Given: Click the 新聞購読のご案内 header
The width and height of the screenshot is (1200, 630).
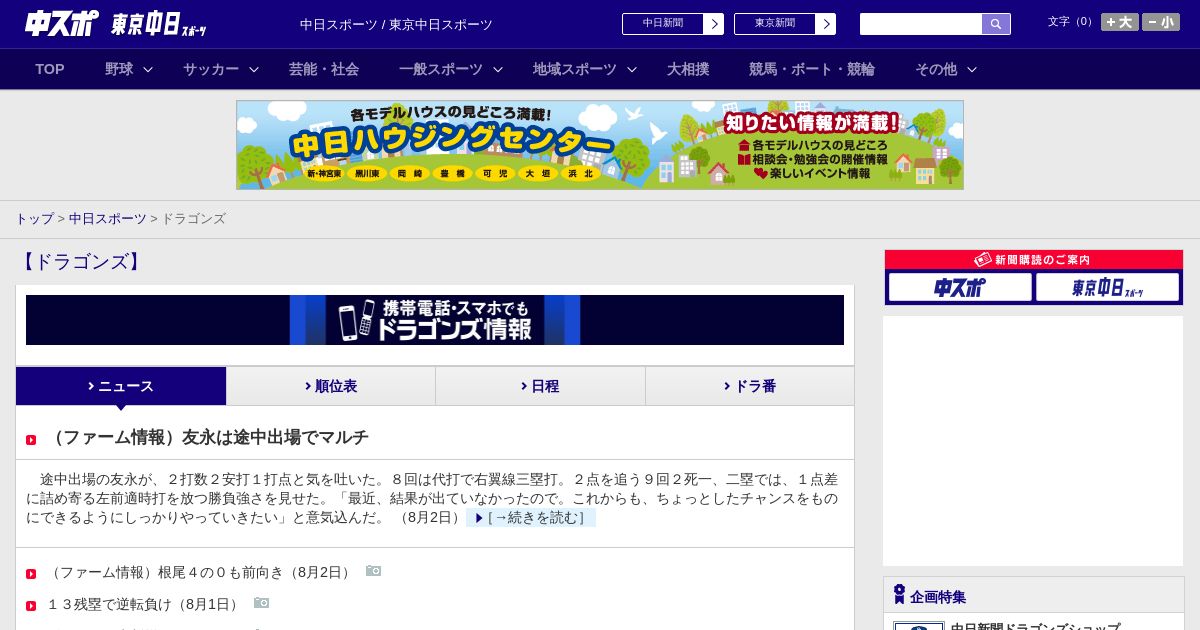Looking at the screenshot, I should coord(1034,260).
